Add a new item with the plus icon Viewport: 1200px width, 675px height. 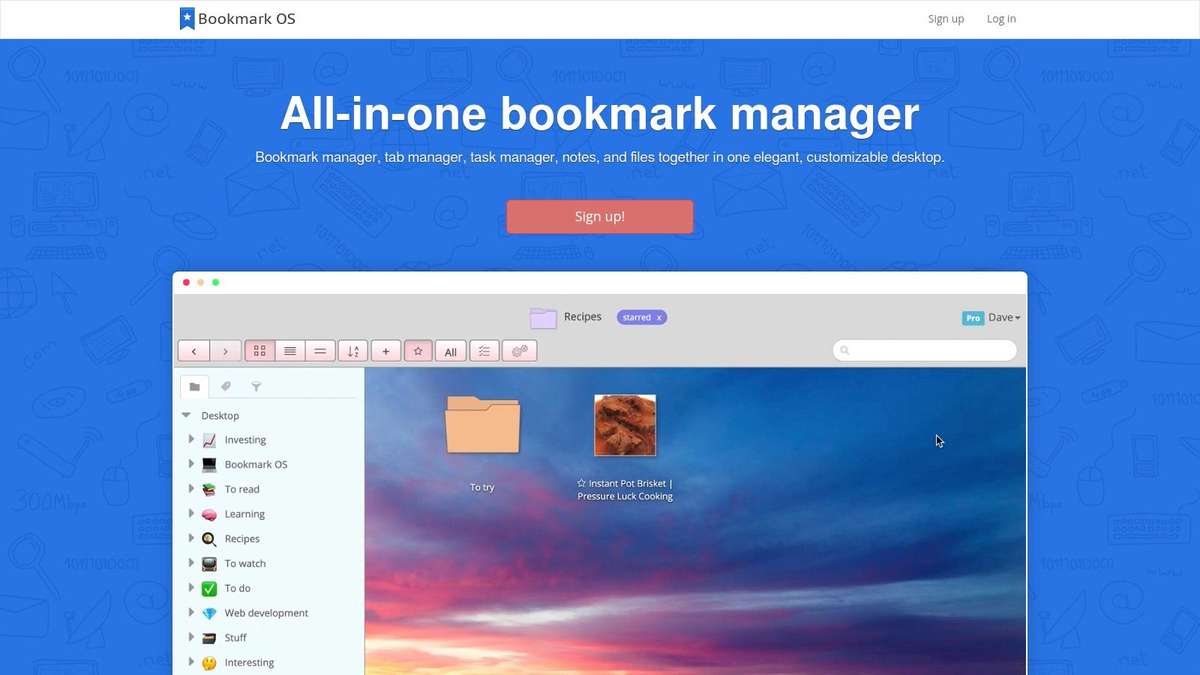[x=385, y=350]
